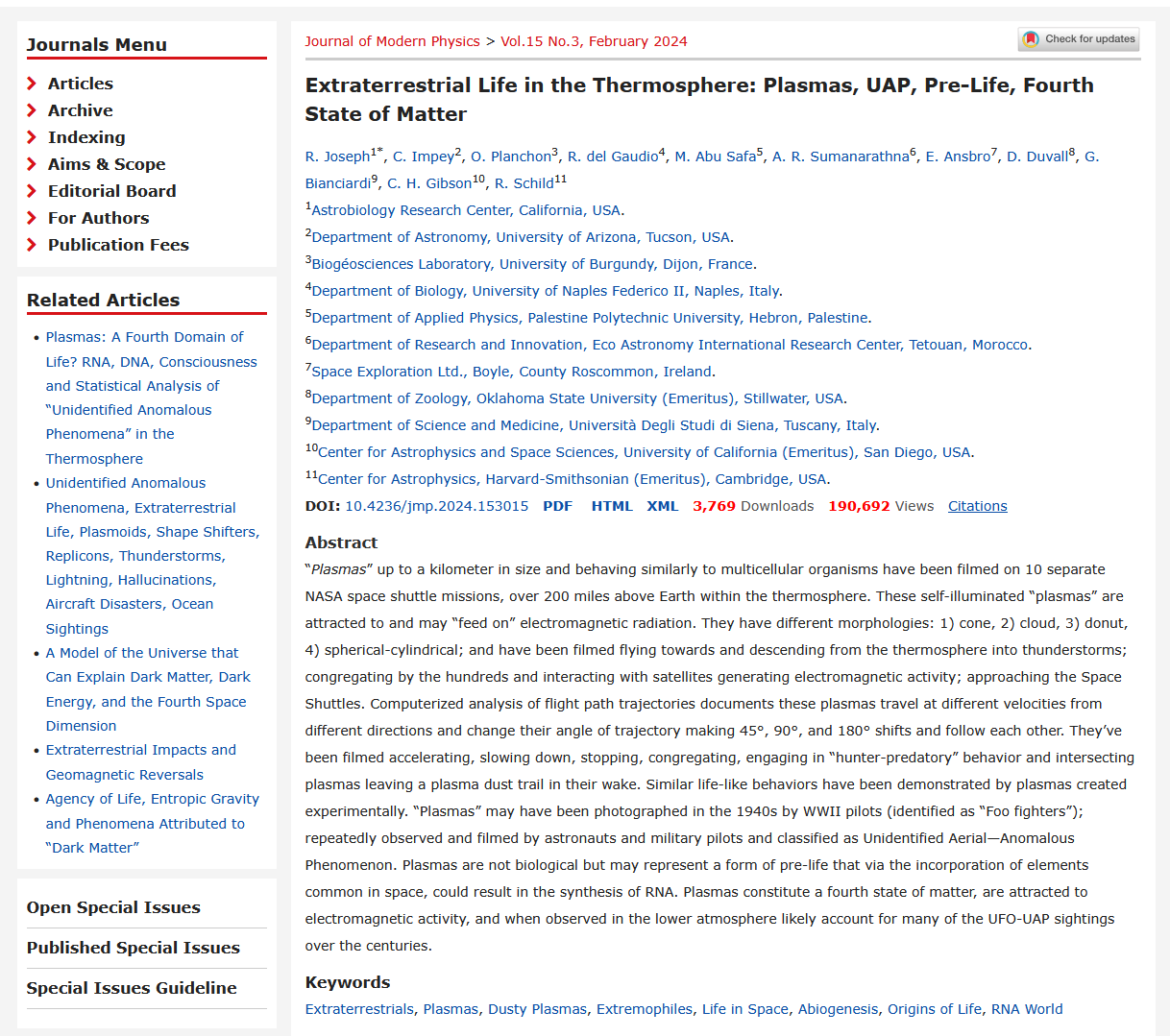This screenshot has width=1170, height=1036.
Task: Open the DOI link 10.4236/jmp.2024.153015
Action: (x=437, y=506)
